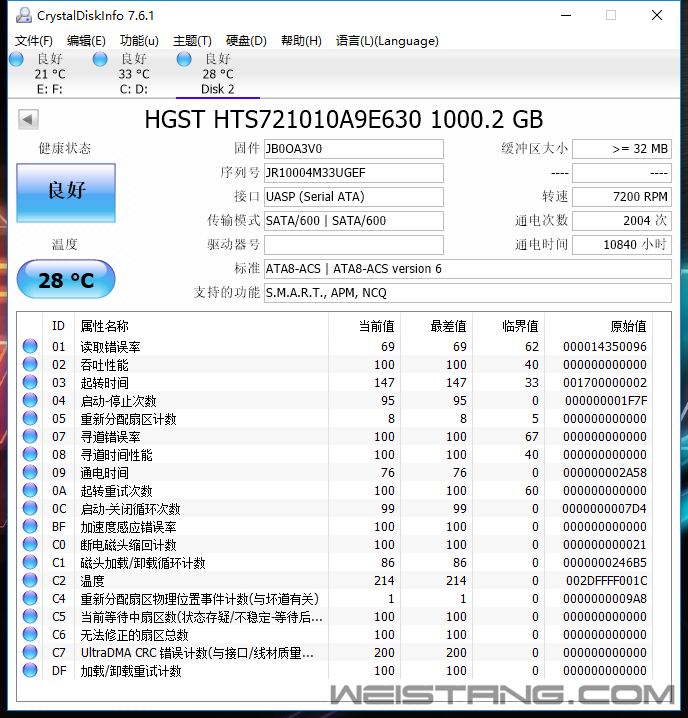
Task: Switch to the E: F: disk tab
Action: (x=49, y=74)
